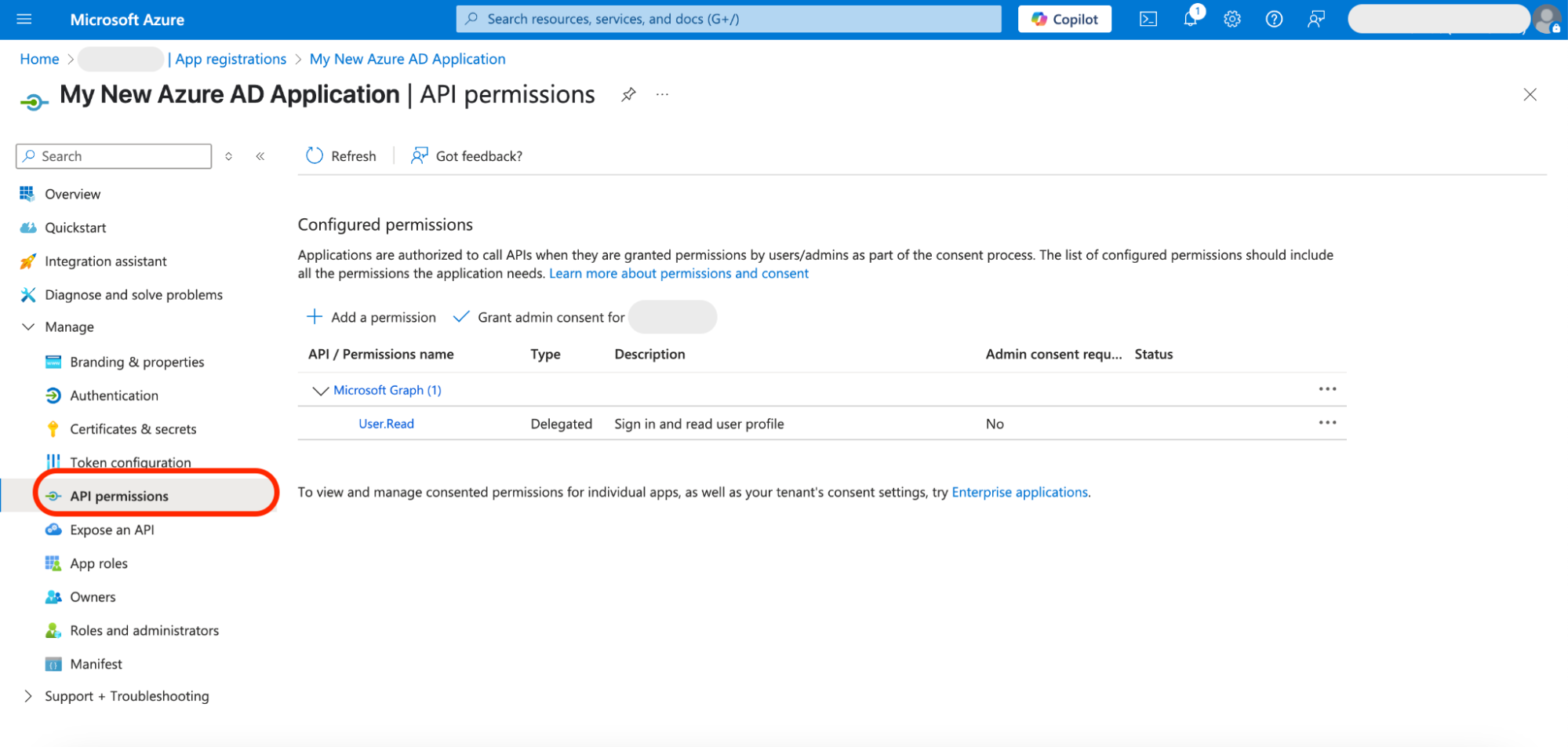Open Integration assistant
This screenshot has width=1568, height=747.
pyautogui.click(x=106, y=261)
